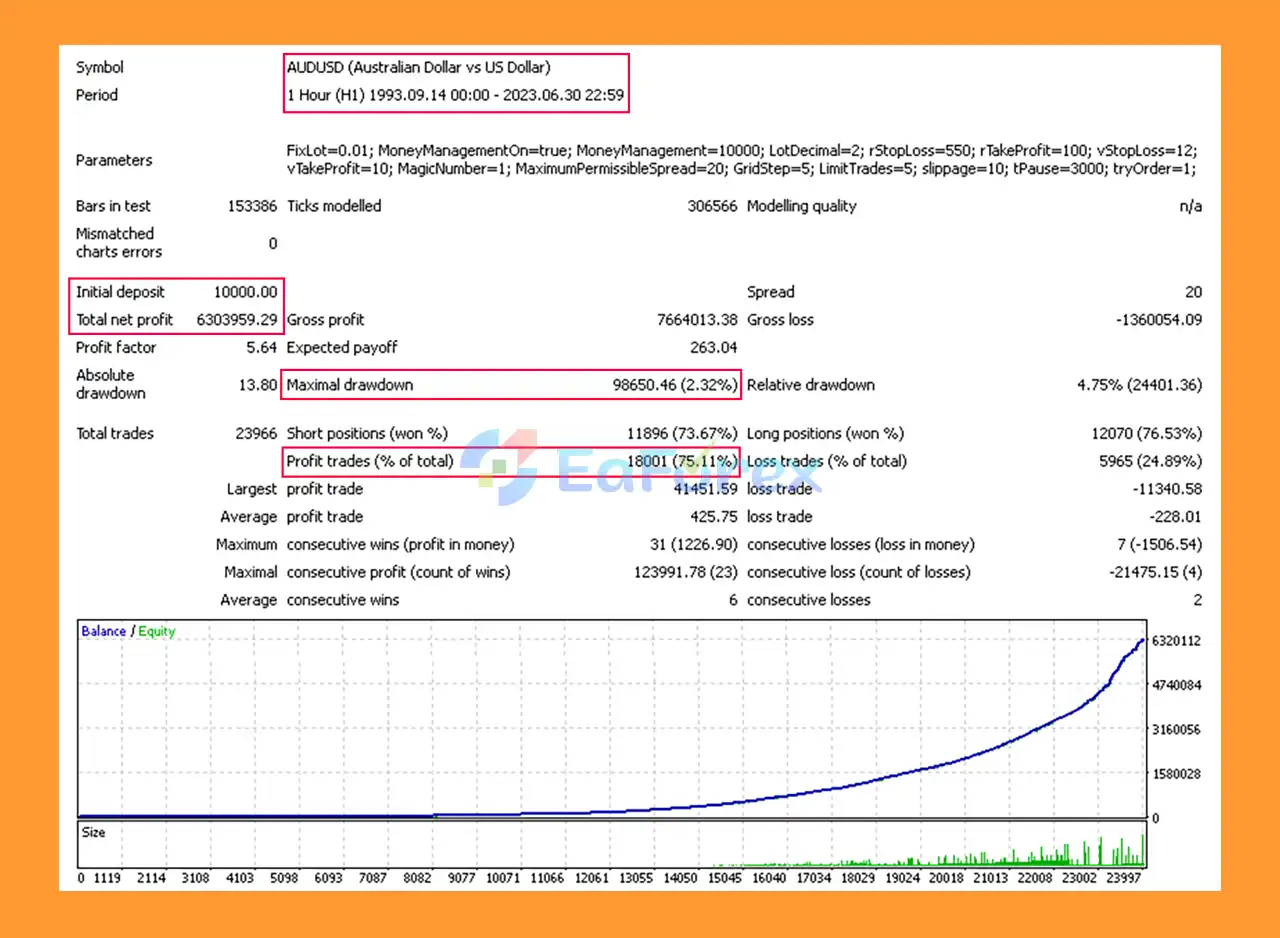Click the green Equity legend label
Image resolution: width=1280 pixels, height=938 pixels.
tap(156, 631)
